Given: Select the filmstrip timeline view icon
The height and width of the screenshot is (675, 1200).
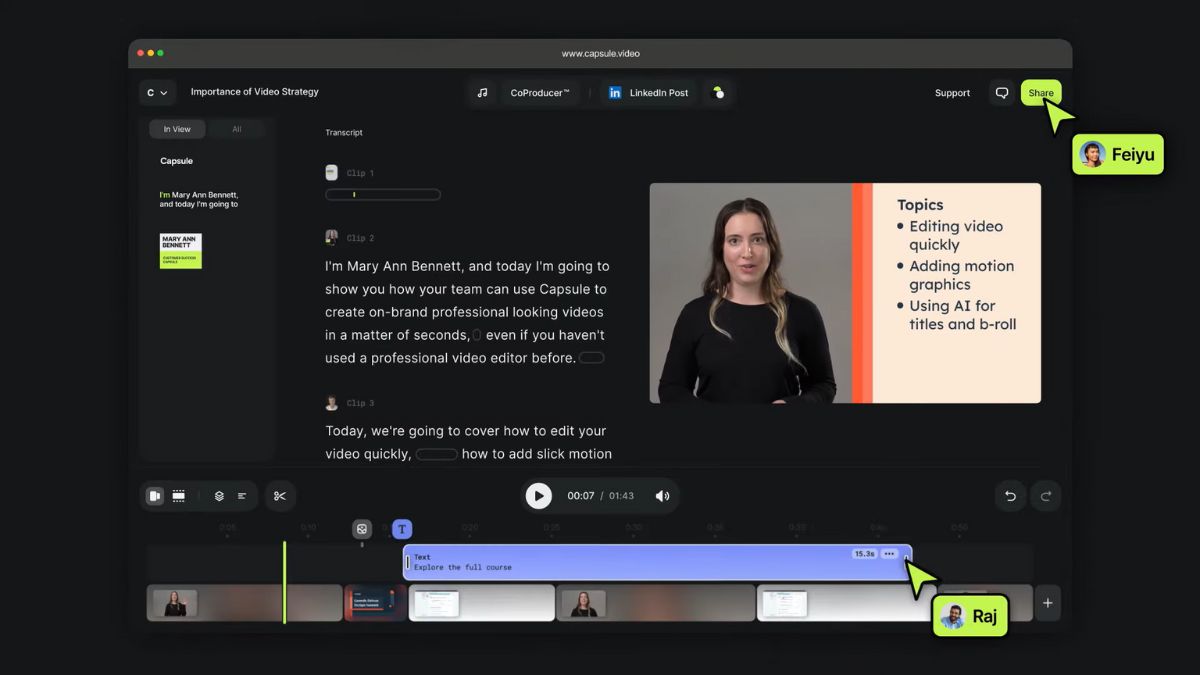Looking at the screenshot, I should 178,496.
